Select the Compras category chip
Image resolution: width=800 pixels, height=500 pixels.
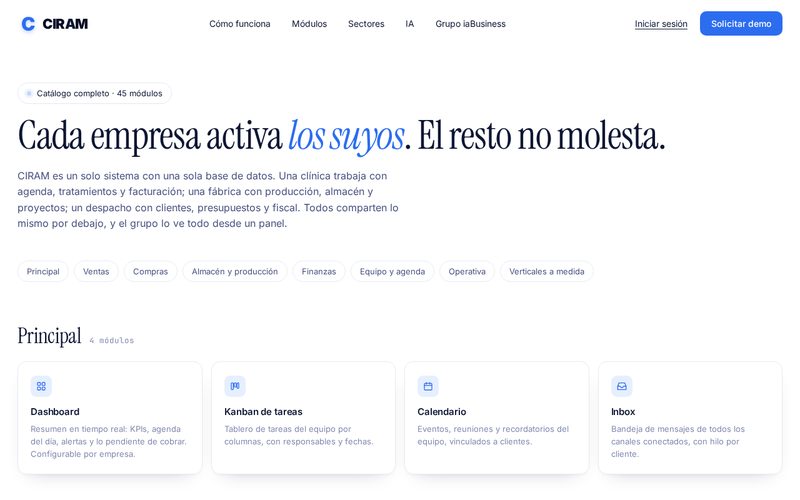(x=151, y=271)
